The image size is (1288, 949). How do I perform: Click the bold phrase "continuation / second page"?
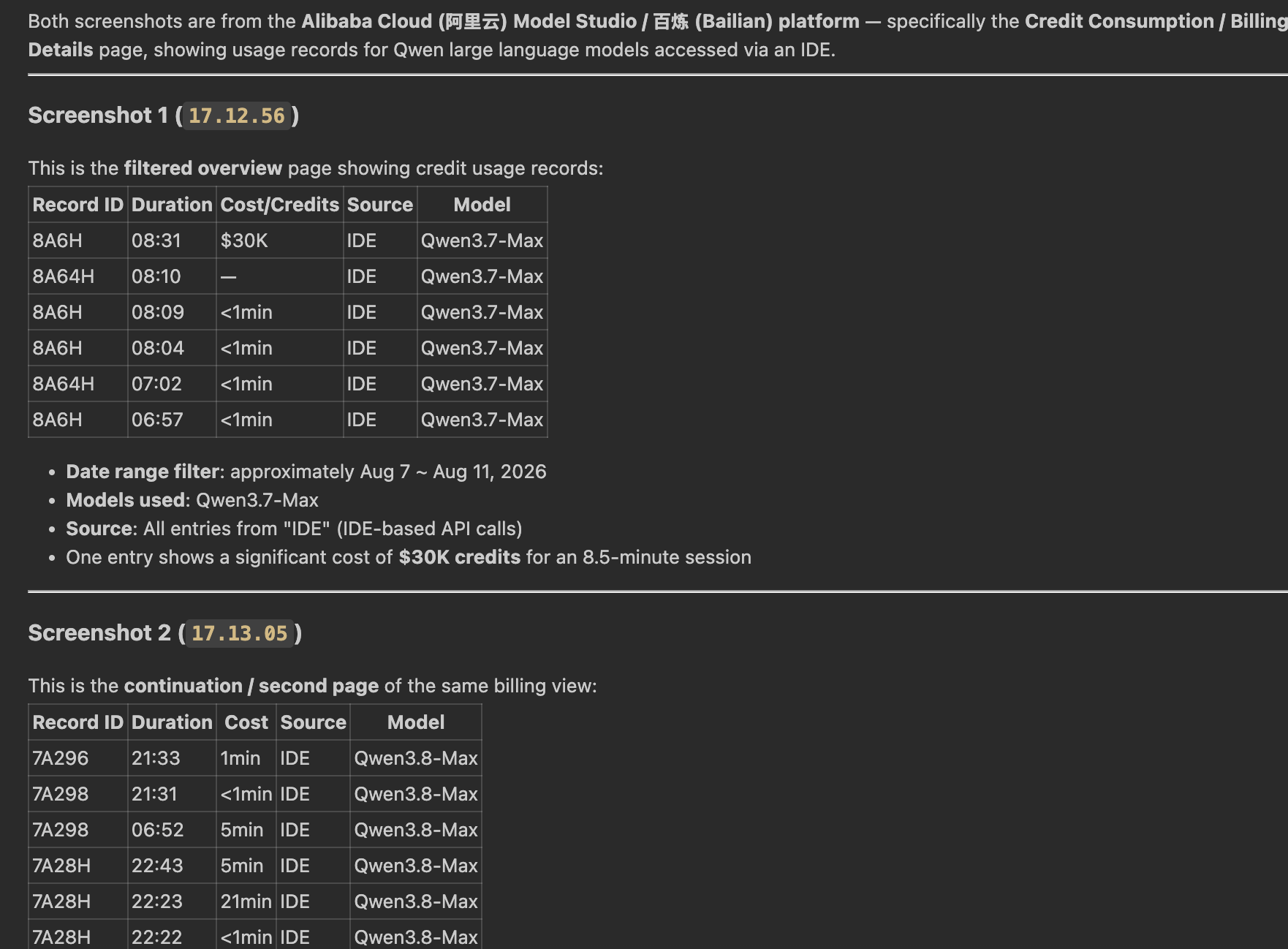click(x=251, y=686)
